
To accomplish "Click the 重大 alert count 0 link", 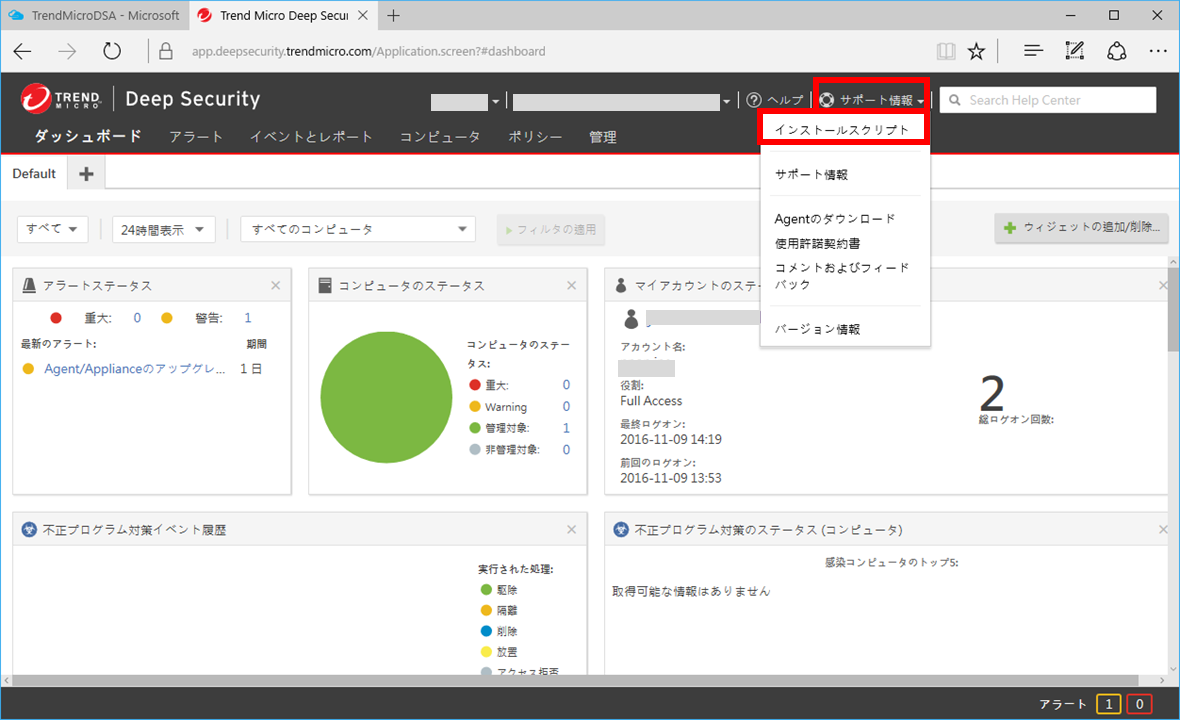I will pos(137,318).
